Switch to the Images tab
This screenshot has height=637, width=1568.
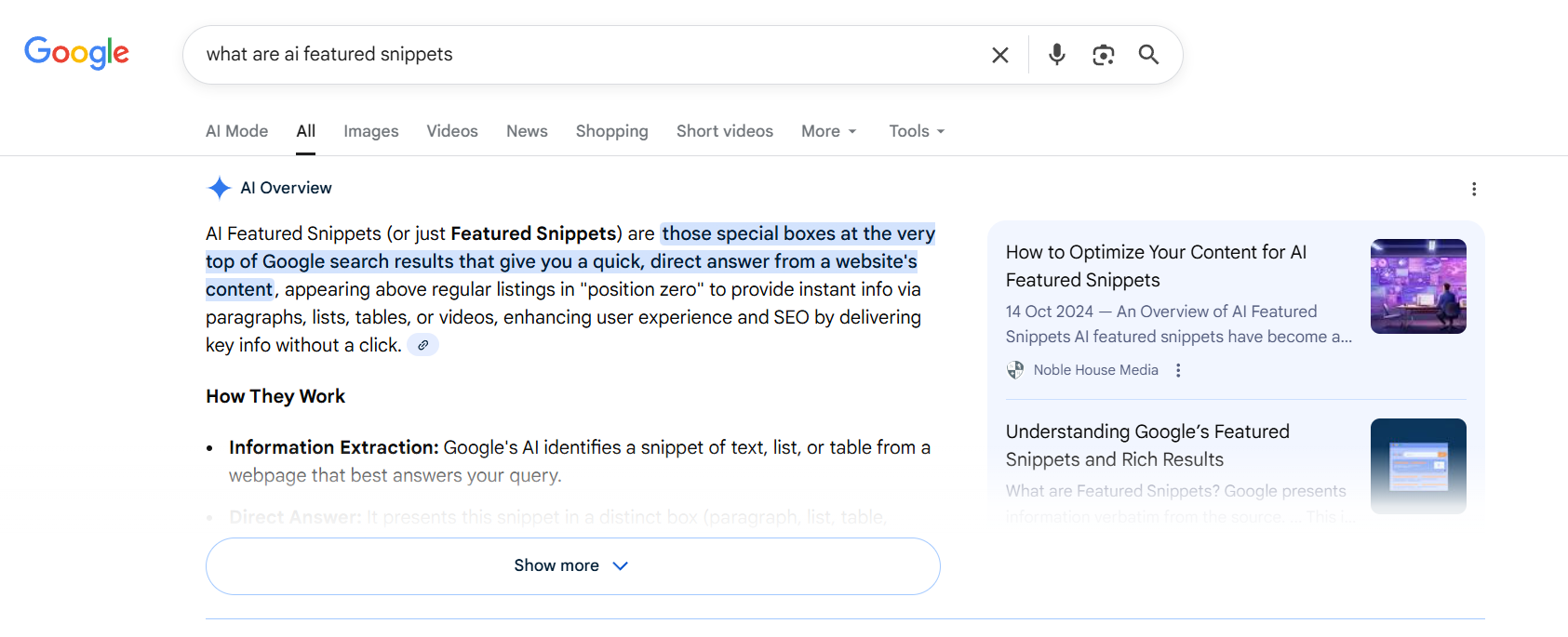[370, 131]
